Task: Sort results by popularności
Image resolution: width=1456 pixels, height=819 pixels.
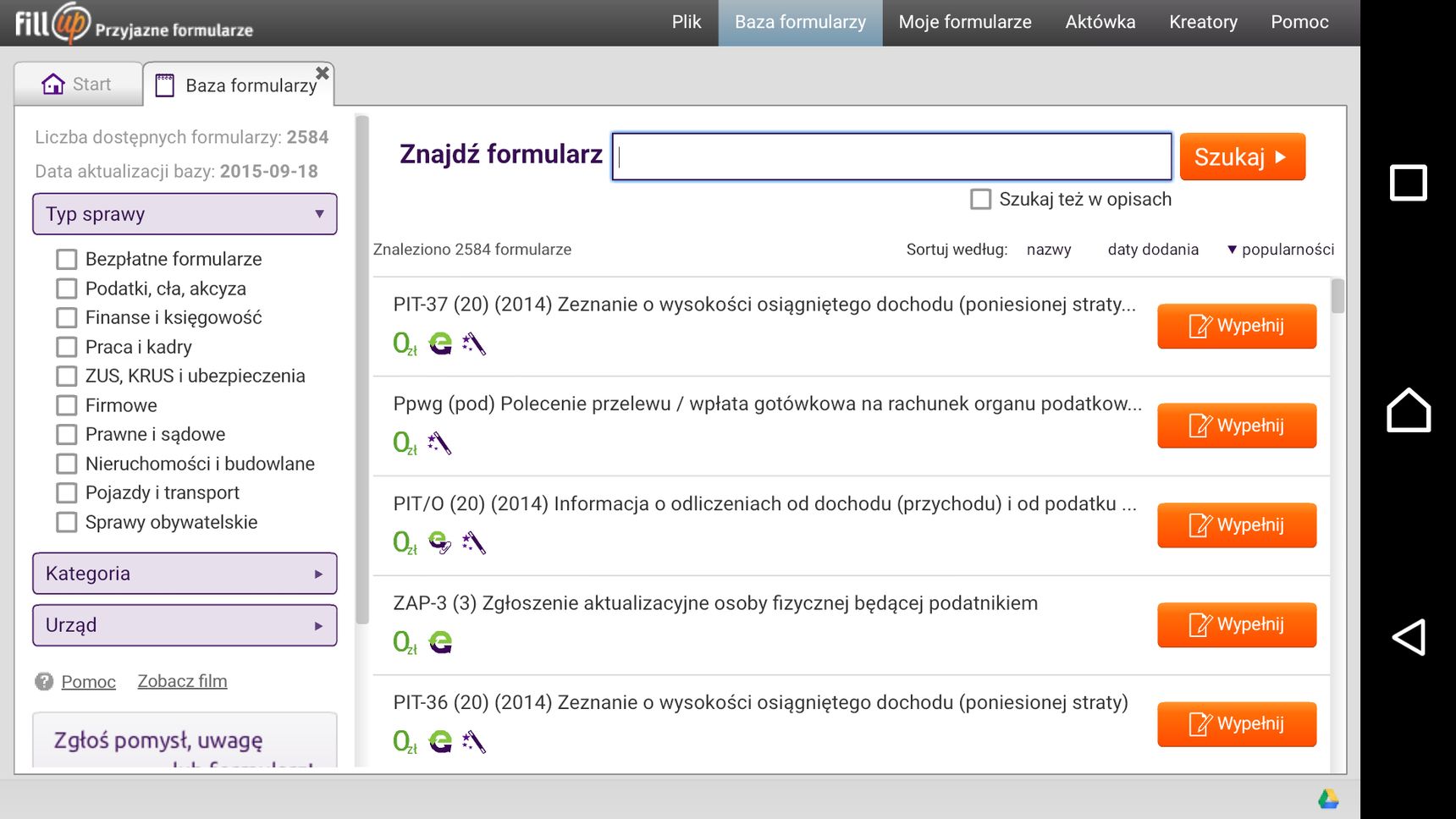Action: tap(1281, 250)
